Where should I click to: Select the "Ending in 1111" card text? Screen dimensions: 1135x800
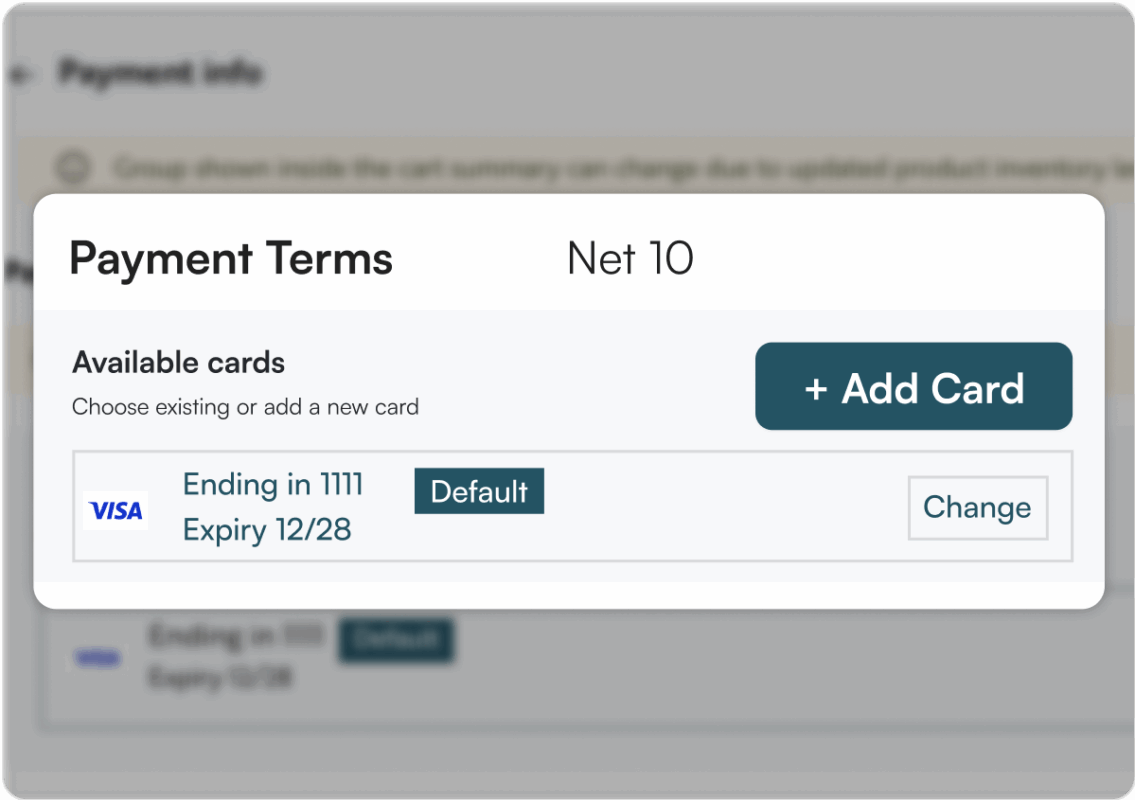[273, 485]
